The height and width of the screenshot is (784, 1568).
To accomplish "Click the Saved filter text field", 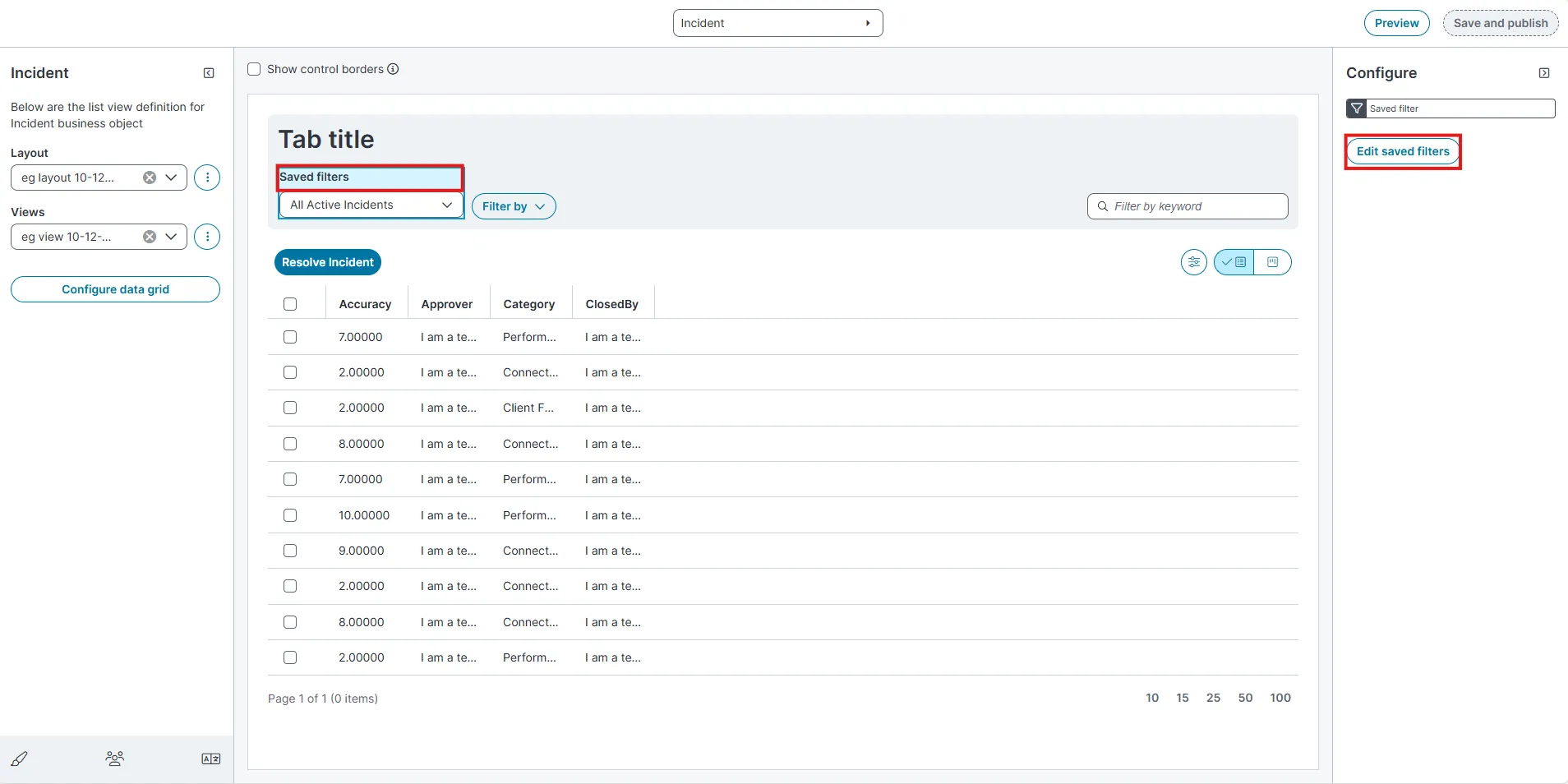I will [x=1460, y=108].
